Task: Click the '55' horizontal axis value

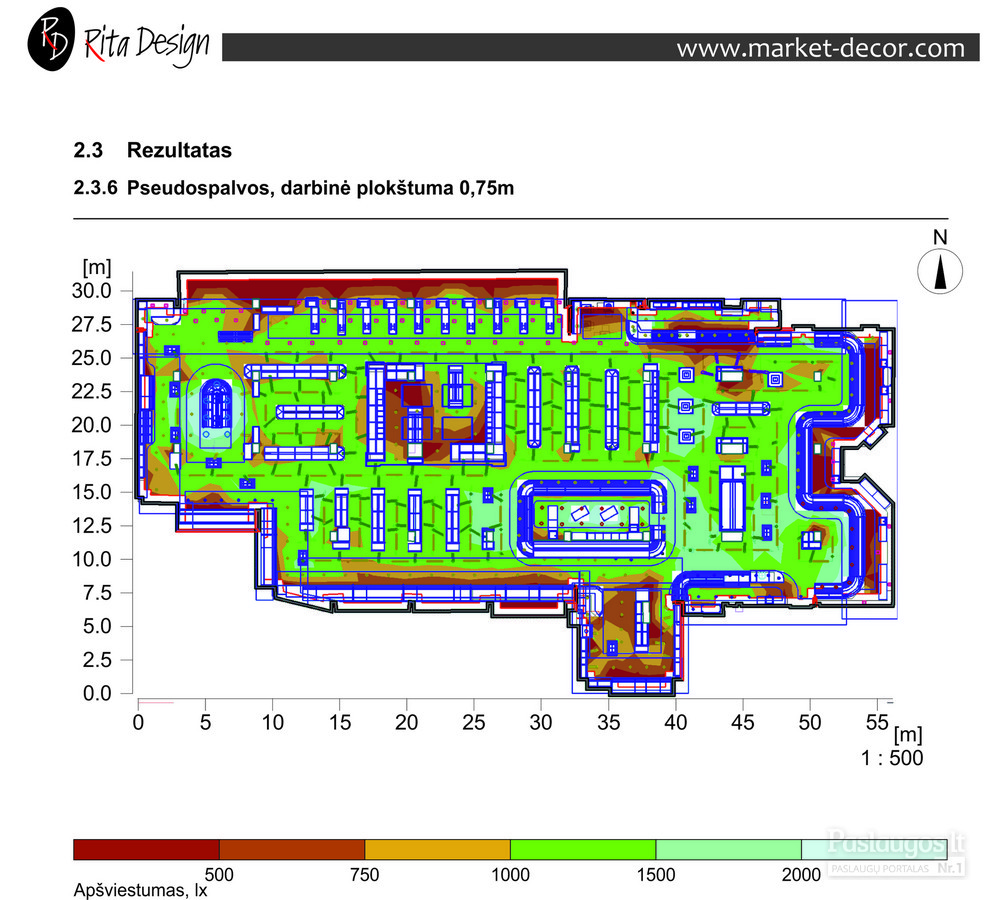Action: point(877,722)
